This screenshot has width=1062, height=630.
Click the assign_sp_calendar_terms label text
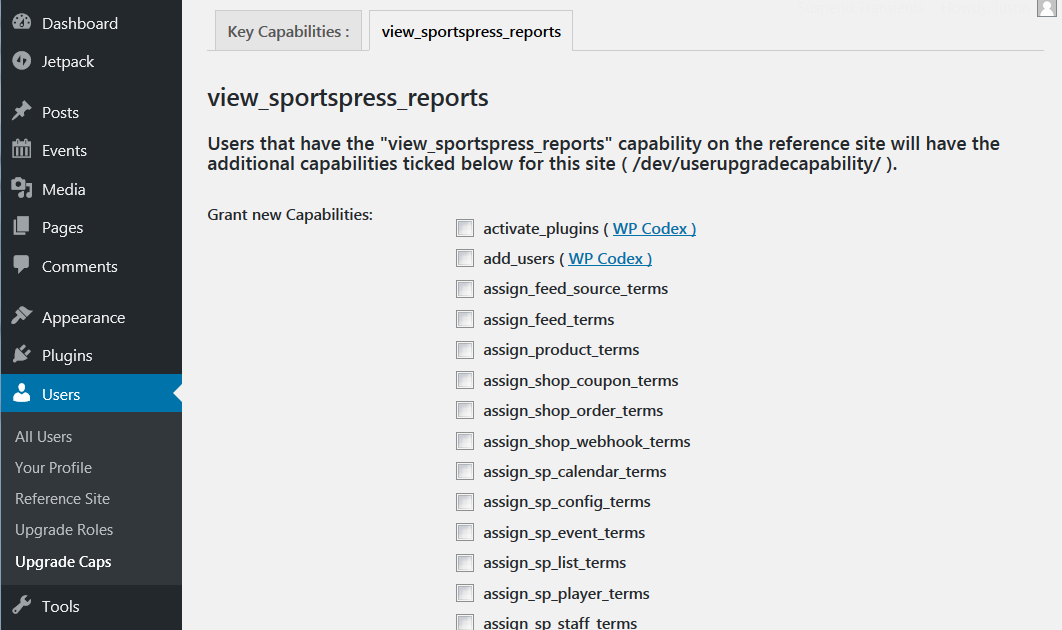575,471
